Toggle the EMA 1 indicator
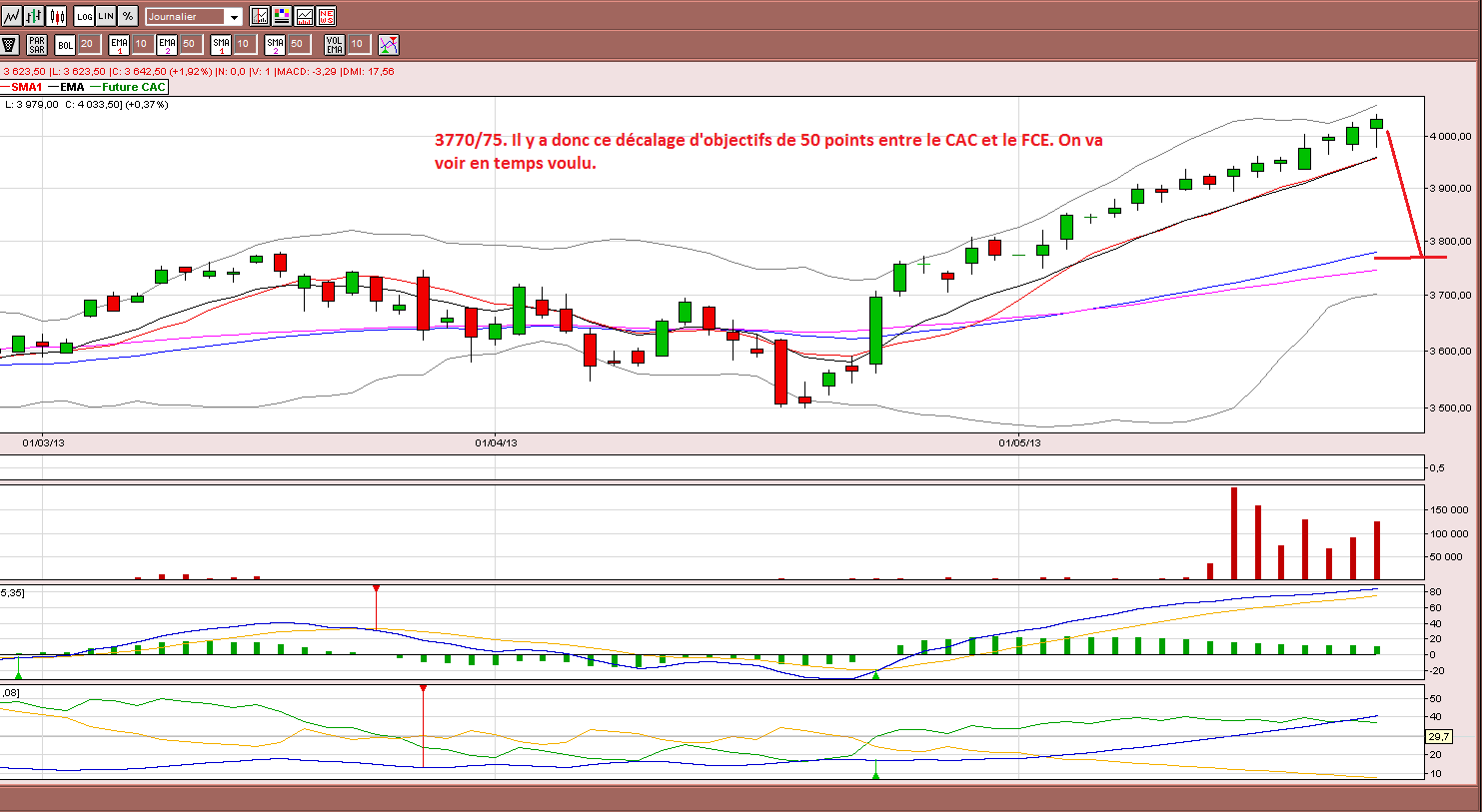 119,44
